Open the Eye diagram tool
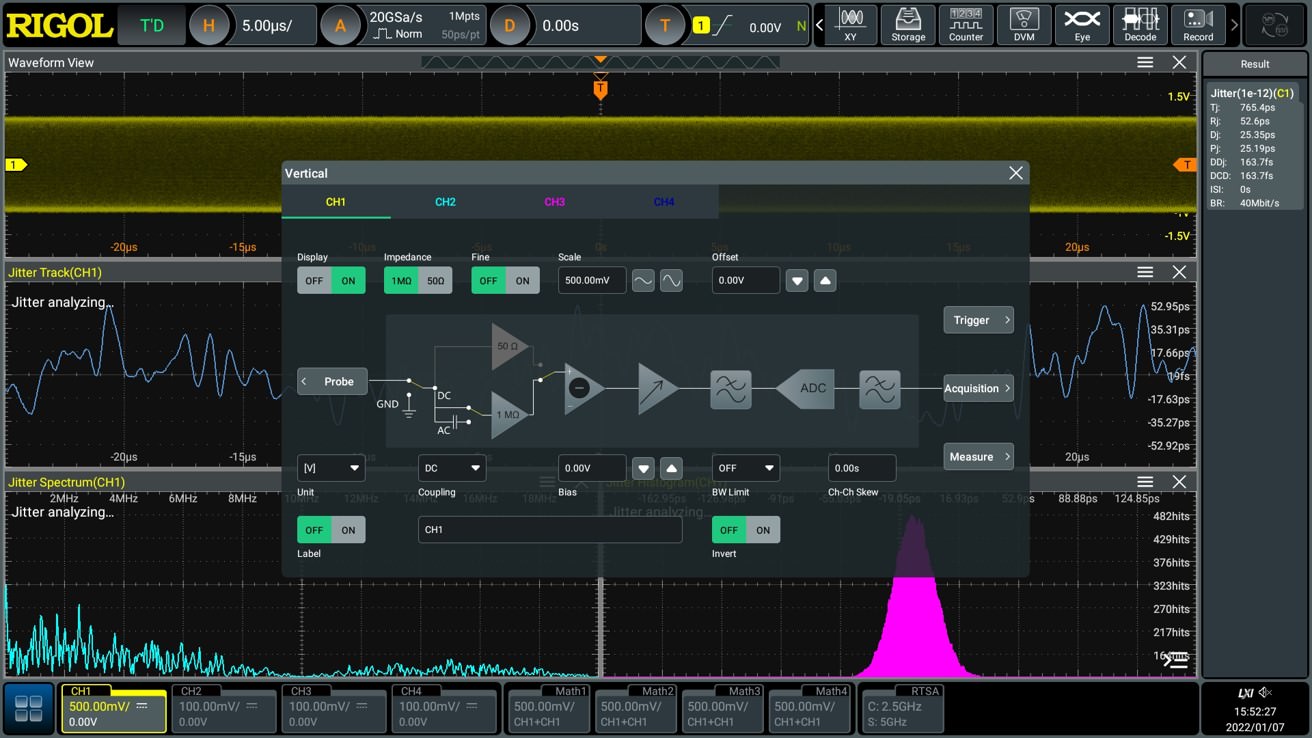 [1082, 25]
